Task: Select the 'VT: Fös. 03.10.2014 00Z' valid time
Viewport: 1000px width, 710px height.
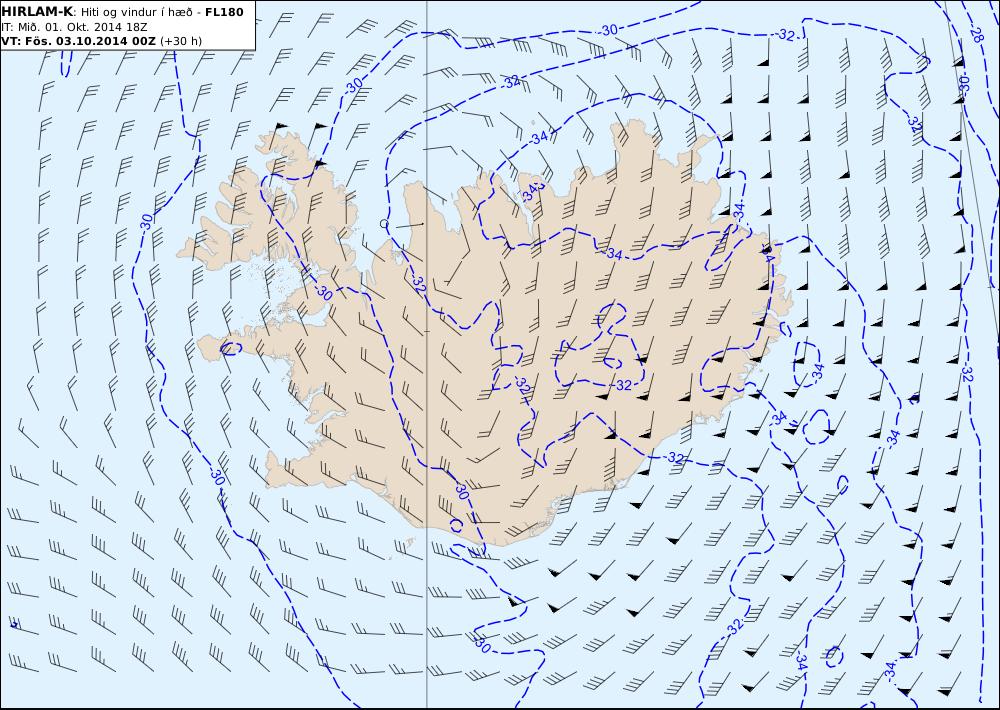Action: pos(78,41)
